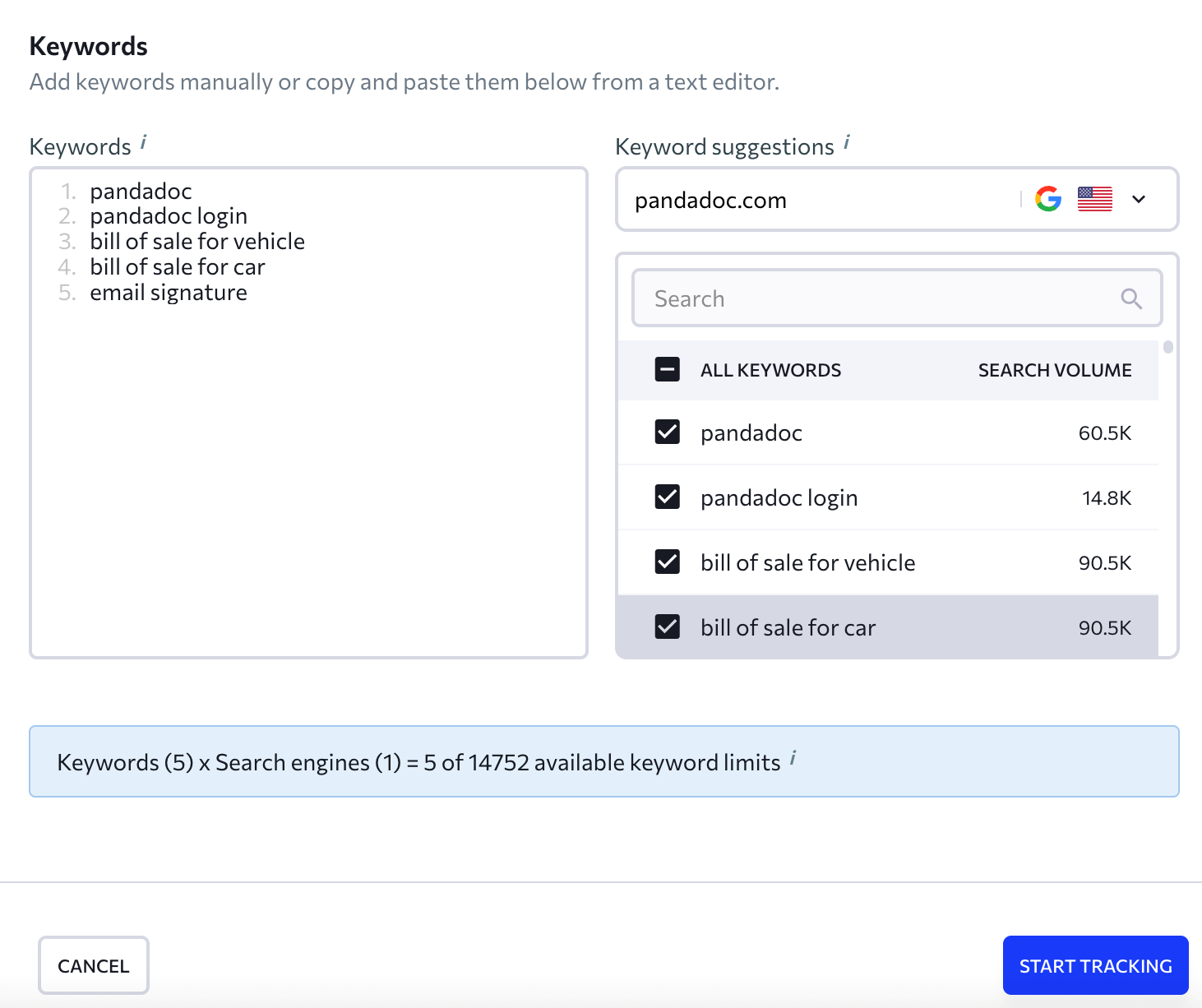Click the 60.5K search volume value
This screenshot has width=1202, height=1008.
1105,432
